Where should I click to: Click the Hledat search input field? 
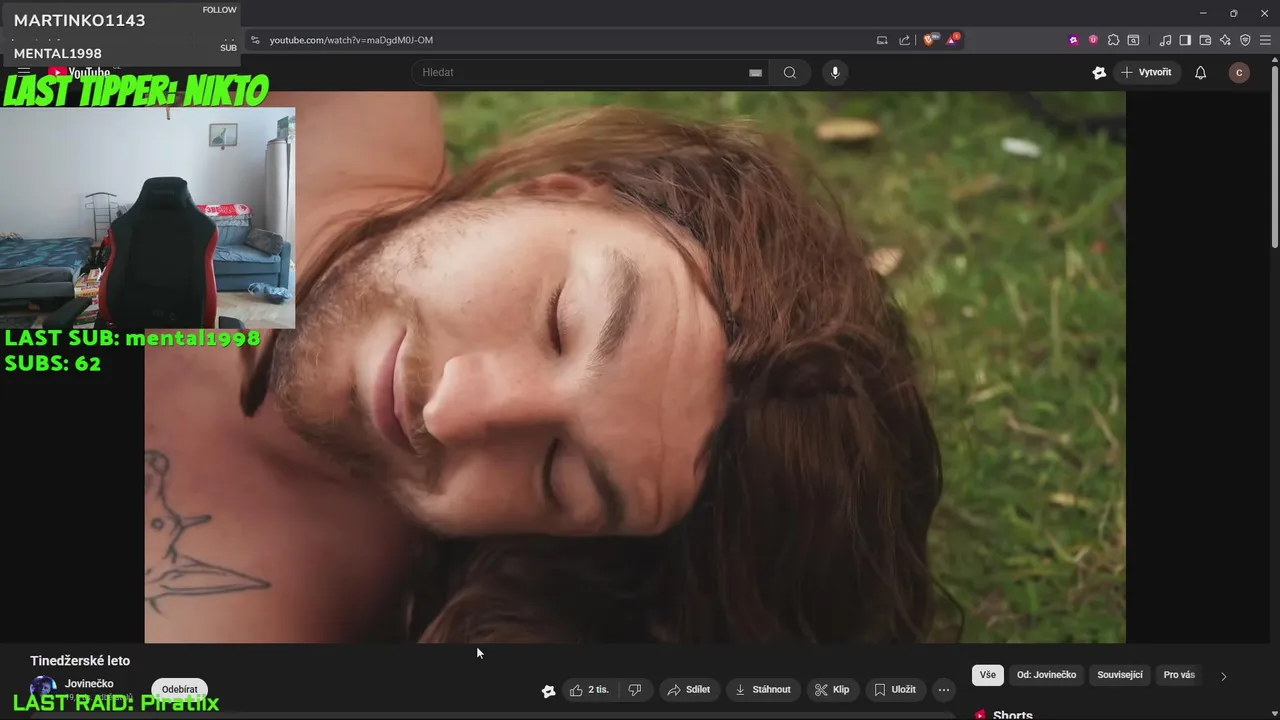(590, 72)
